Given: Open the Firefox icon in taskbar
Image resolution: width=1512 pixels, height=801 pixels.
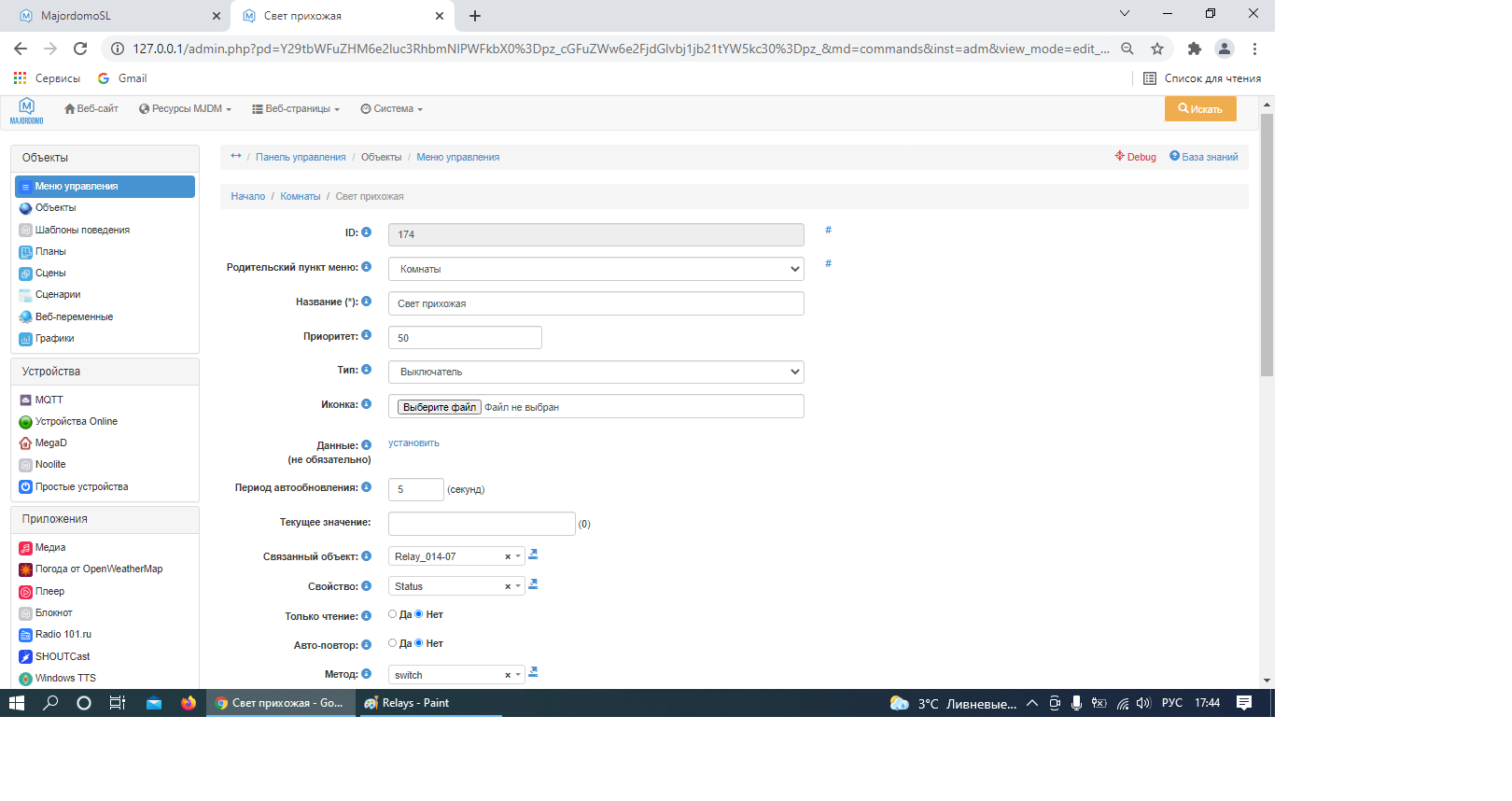Looking at the screenshot, I should 189,703.
